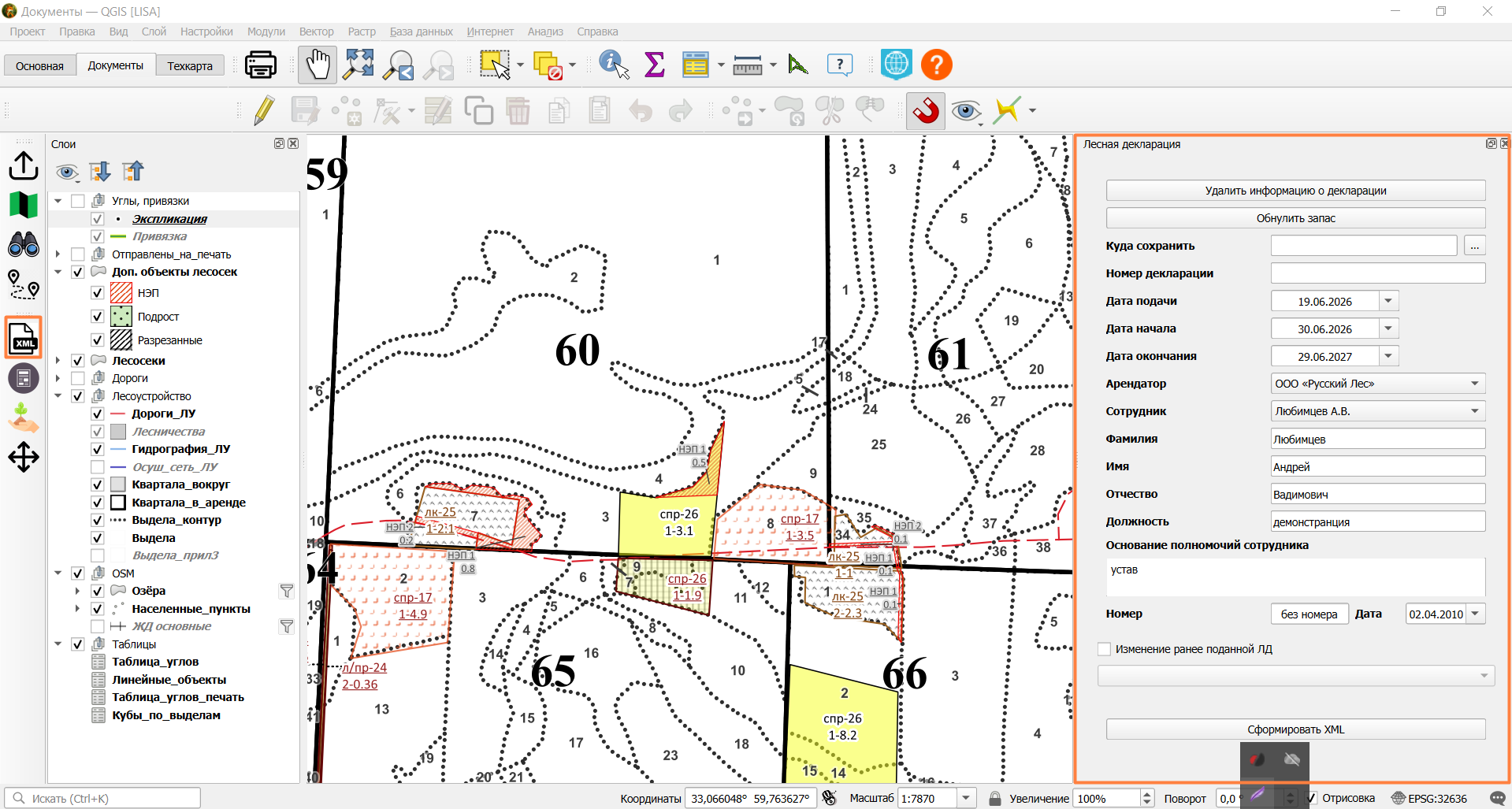Click the printer icon in toolbar
The image size is (1512, 809).
coord(260,65)
